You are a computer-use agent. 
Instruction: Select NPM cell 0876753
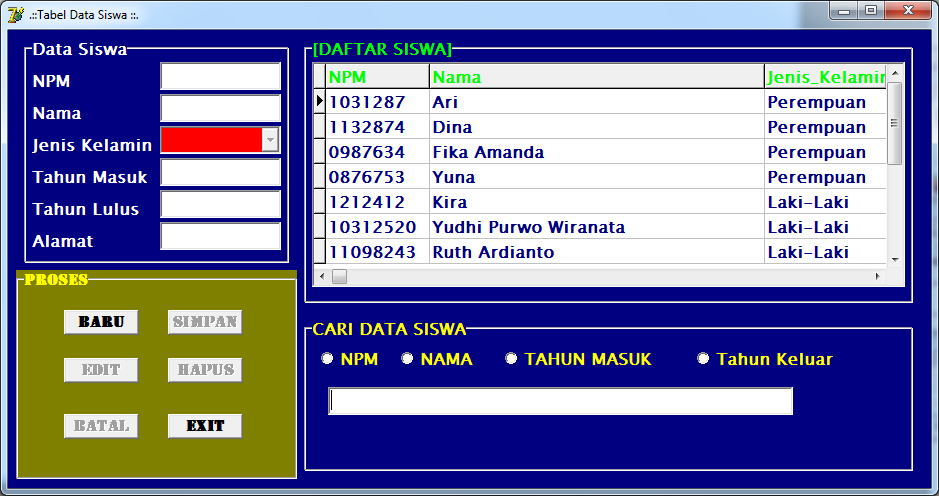[x=377, y=177]
